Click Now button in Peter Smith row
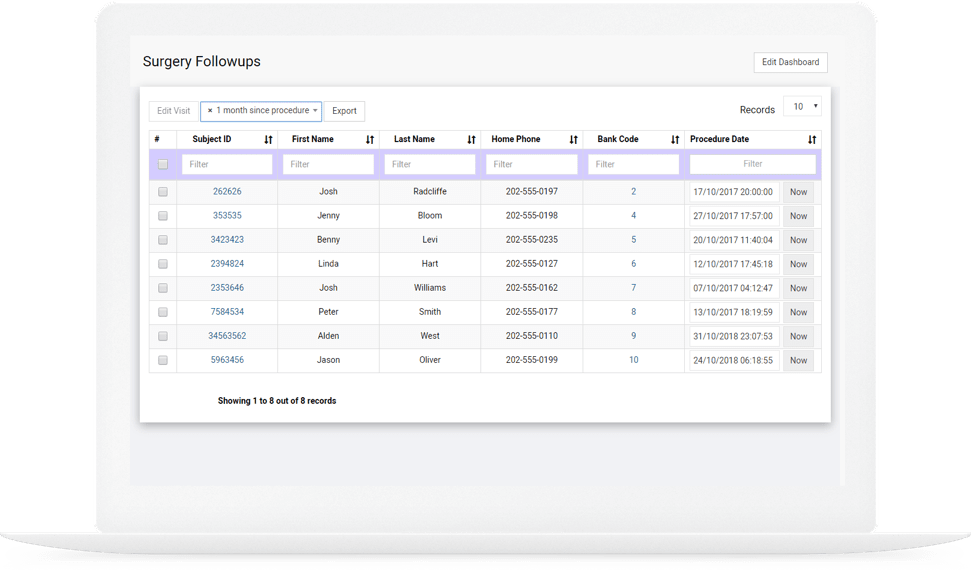The image size is (971, 570). click(x=798, y=313)
